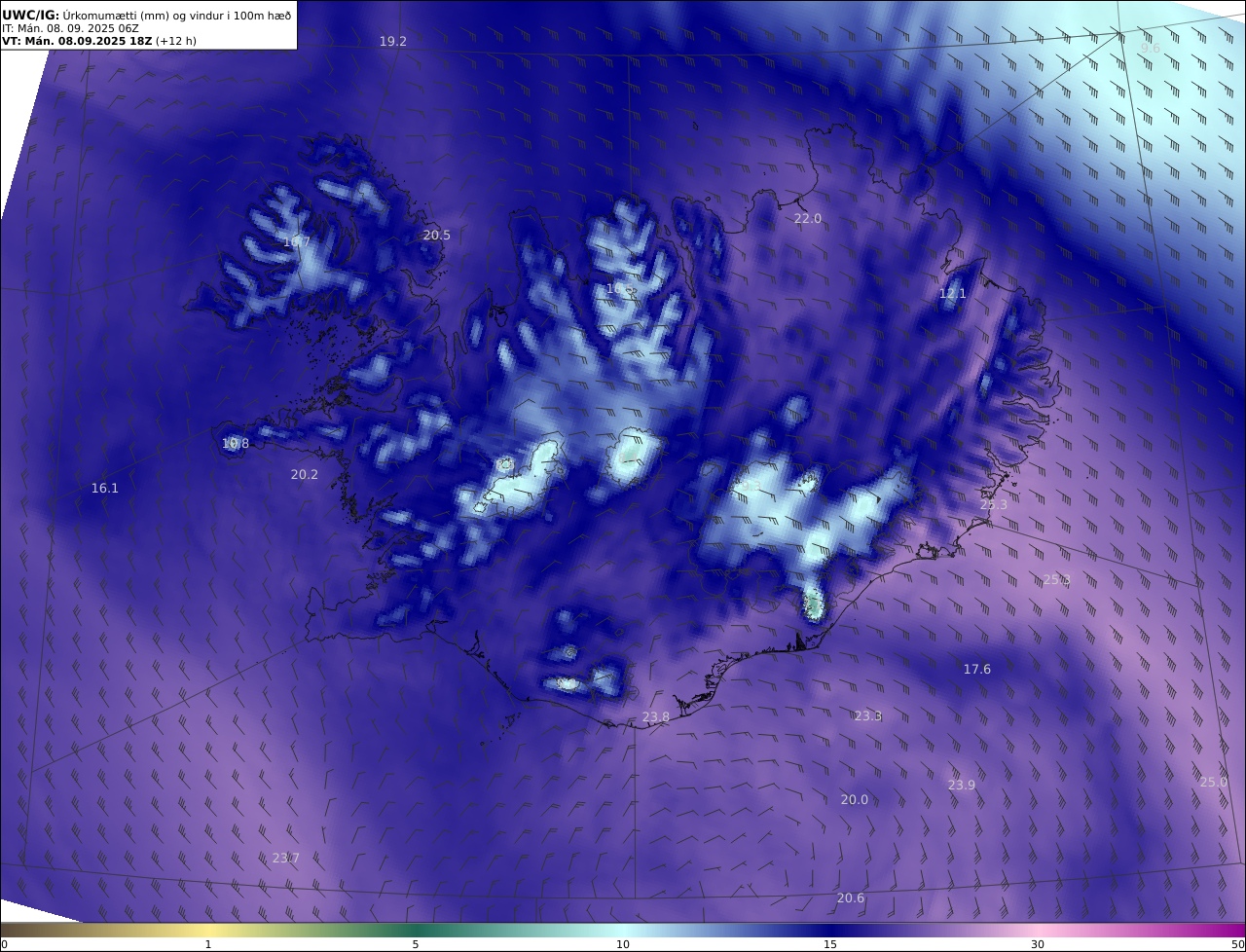Click the 25.0 value label
The height and width of the screenshot is (952, 1246).
pos(1214,782)
